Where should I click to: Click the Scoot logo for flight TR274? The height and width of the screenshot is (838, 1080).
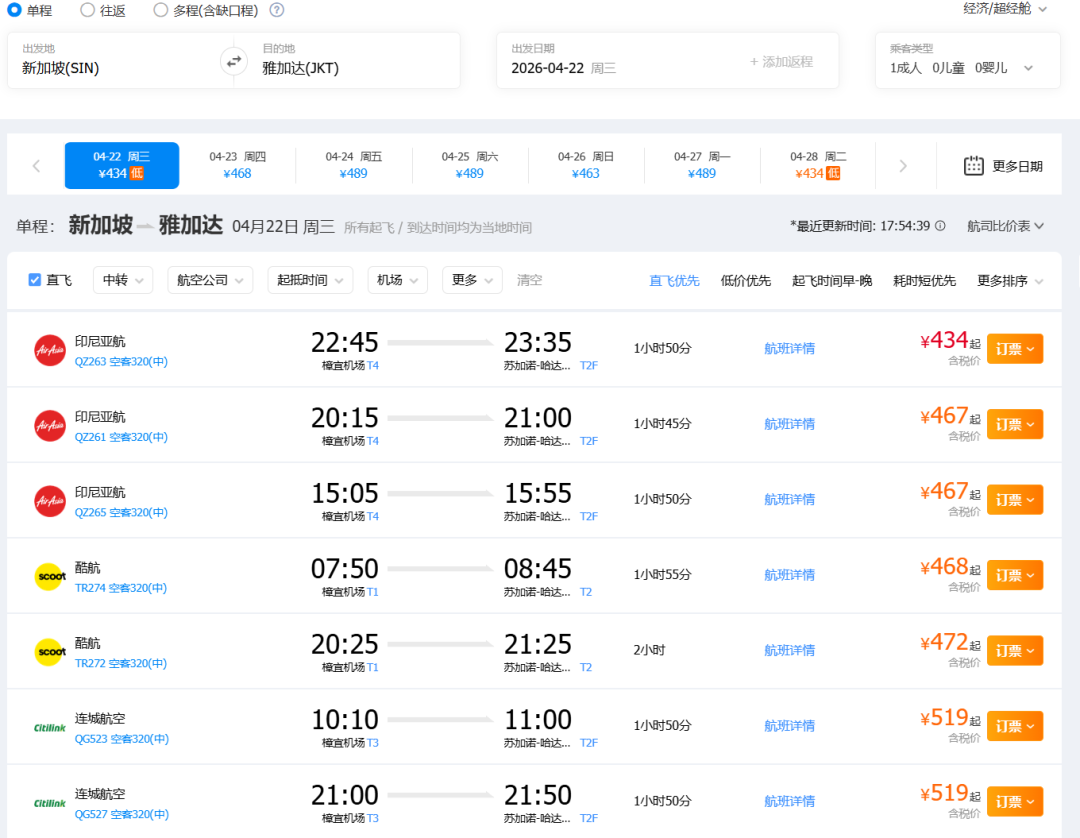coord(50,576)
